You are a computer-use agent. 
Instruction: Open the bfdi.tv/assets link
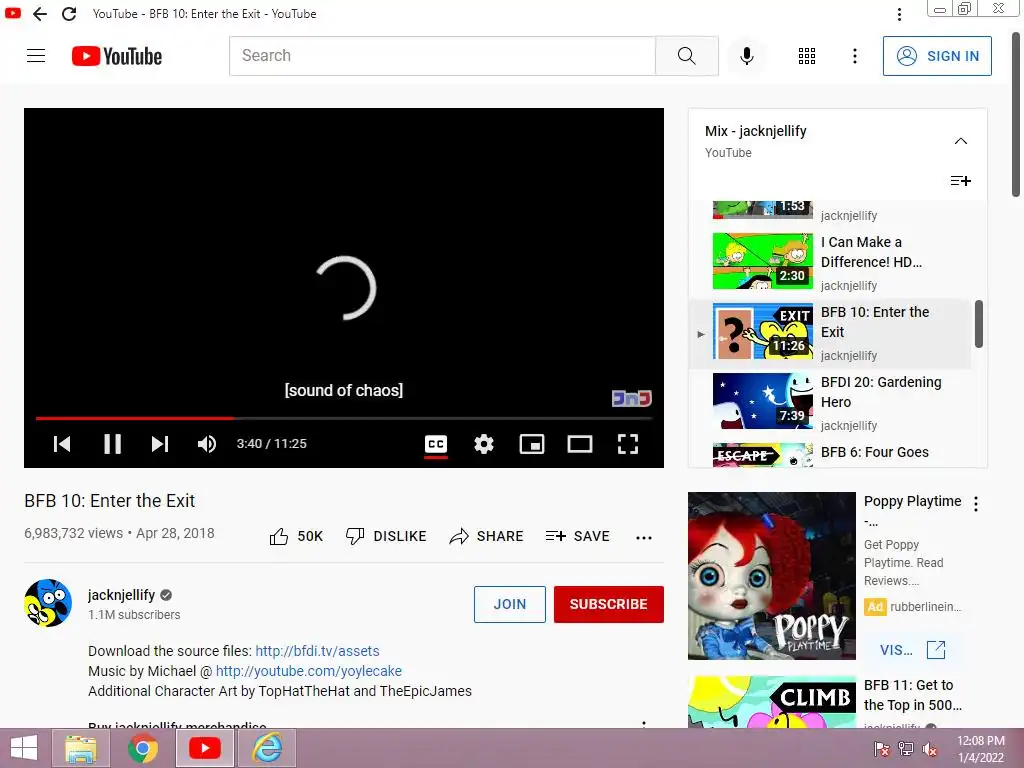[317, 651]
